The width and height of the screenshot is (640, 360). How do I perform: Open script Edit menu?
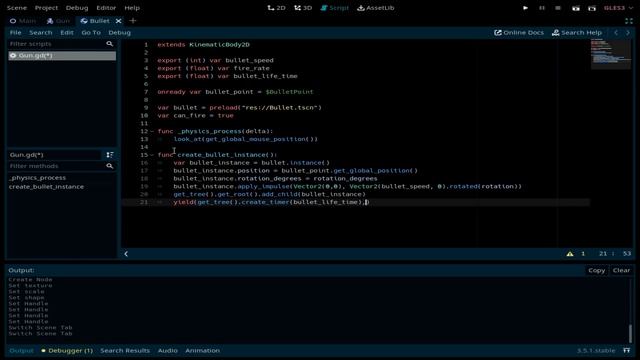coord(67,32)
